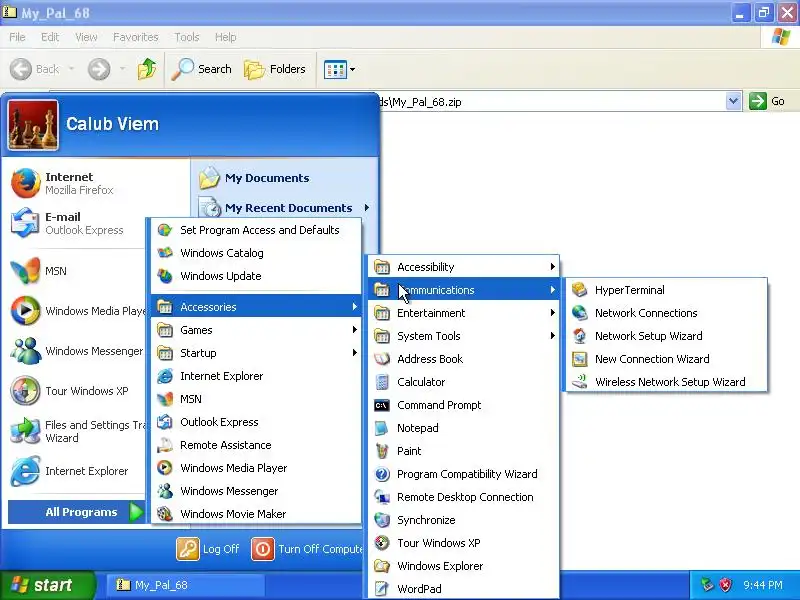Image resolution: width=800 pixels, height=600 pixels.
Task: Open Set Program Access and Defaults
Action: click(x=256, y=230)
